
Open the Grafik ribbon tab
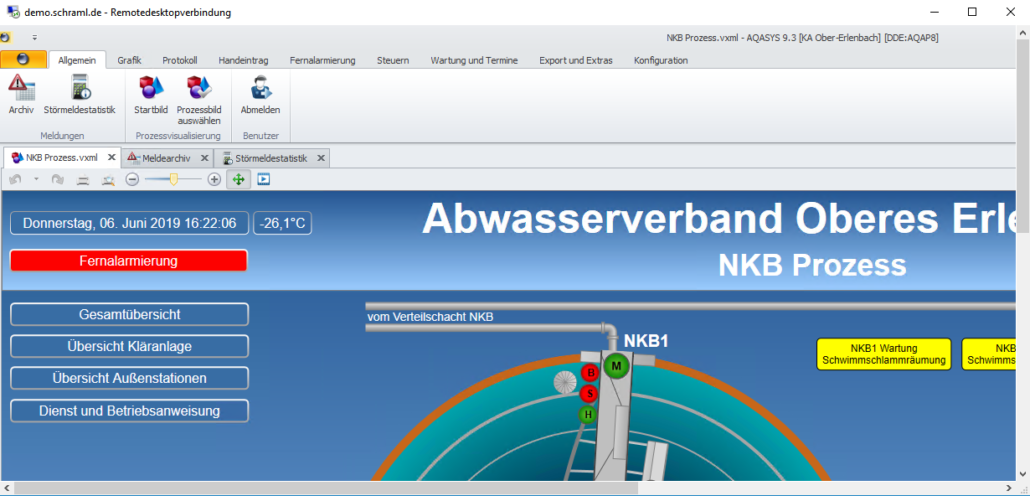pyautogui.click(x=129, y=60)
